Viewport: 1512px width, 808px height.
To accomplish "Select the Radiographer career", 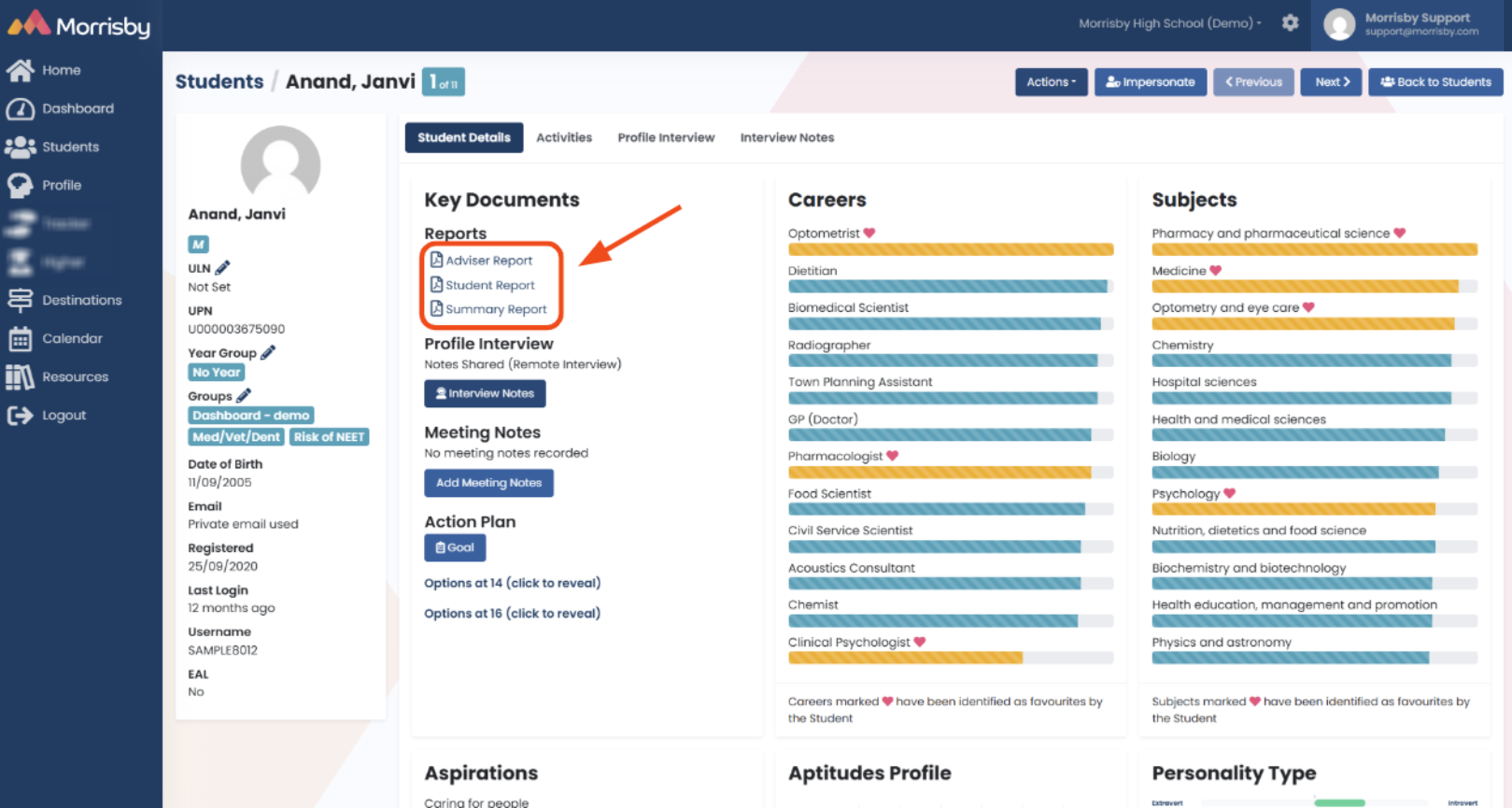I will [x=829, y=345].
